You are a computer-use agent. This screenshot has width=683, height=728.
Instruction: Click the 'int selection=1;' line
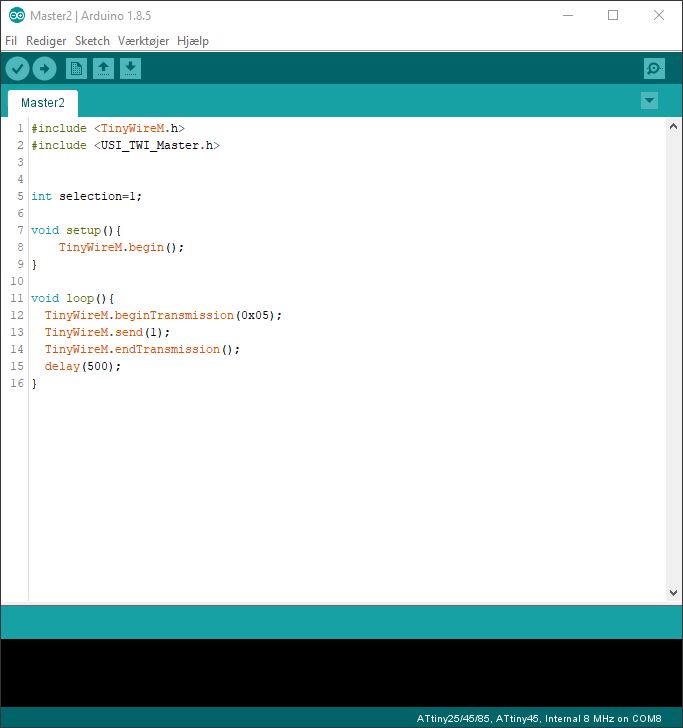tap(86, 196)
